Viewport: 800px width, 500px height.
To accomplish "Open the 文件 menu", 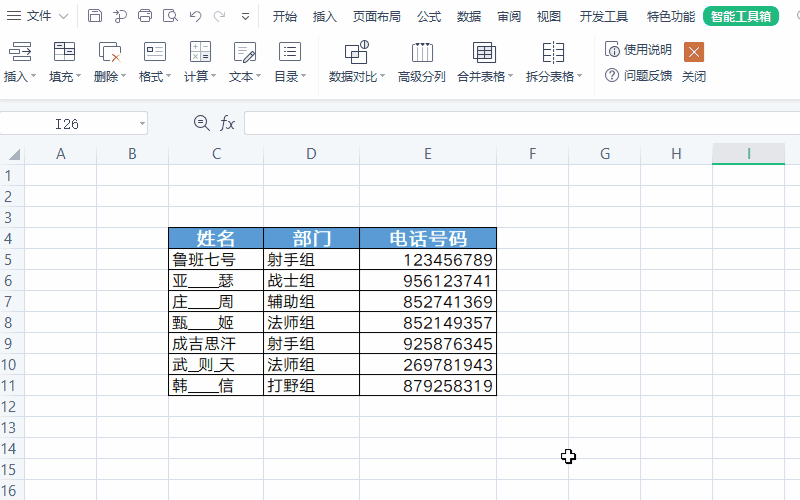I will [x=37, y=16].
